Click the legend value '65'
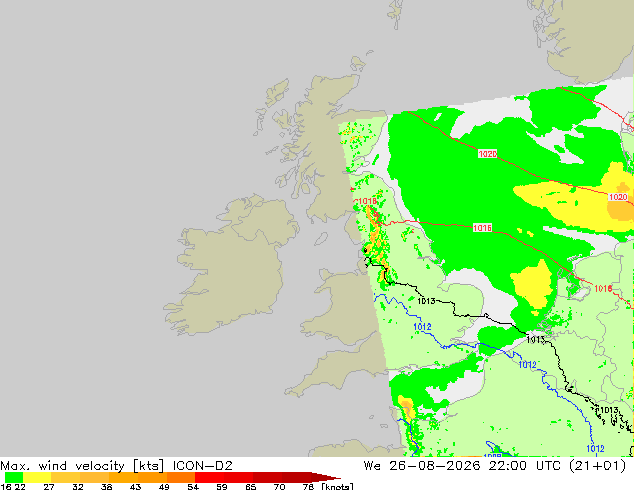634x490 pixels. coord(251,487)
